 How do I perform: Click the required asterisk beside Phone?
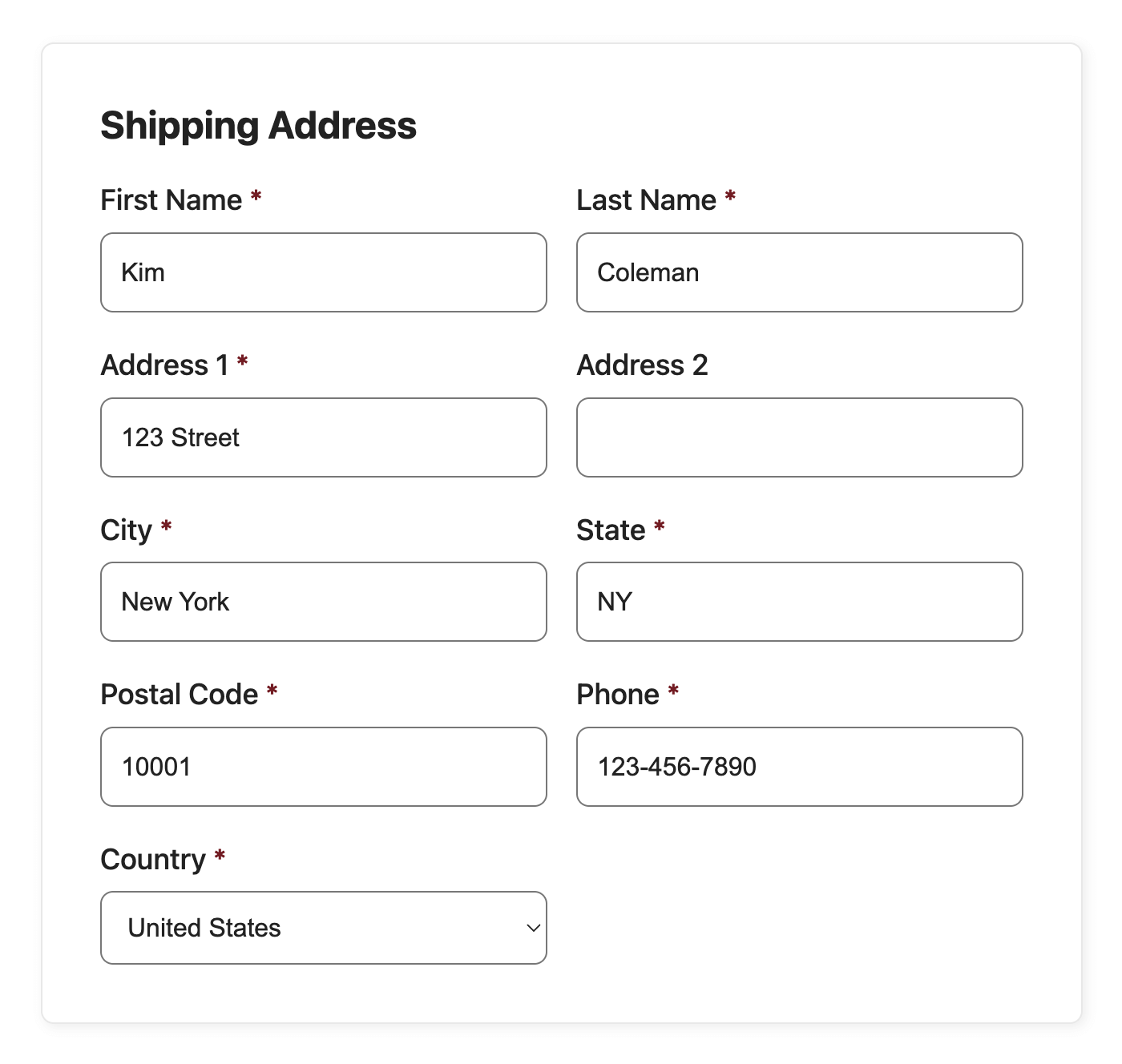[x=673, y=694]
